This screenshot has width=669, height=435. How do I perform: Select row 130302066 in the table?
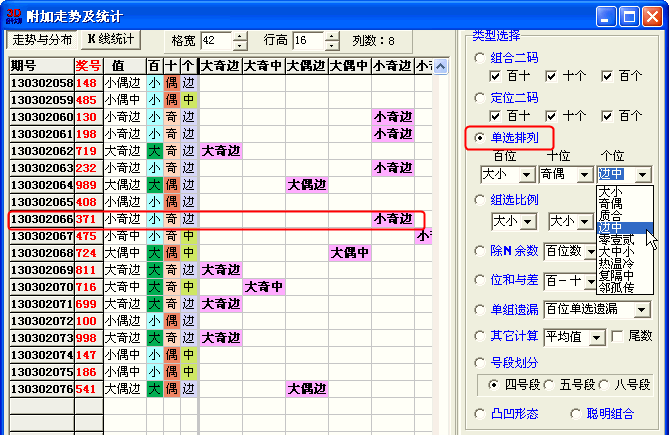point(40,219)
